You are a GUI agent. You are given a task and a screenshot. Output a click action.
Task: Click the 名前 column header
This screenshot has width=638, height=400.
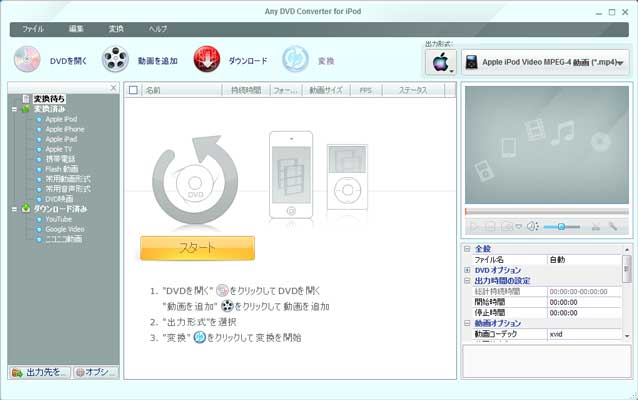point(181,90)
